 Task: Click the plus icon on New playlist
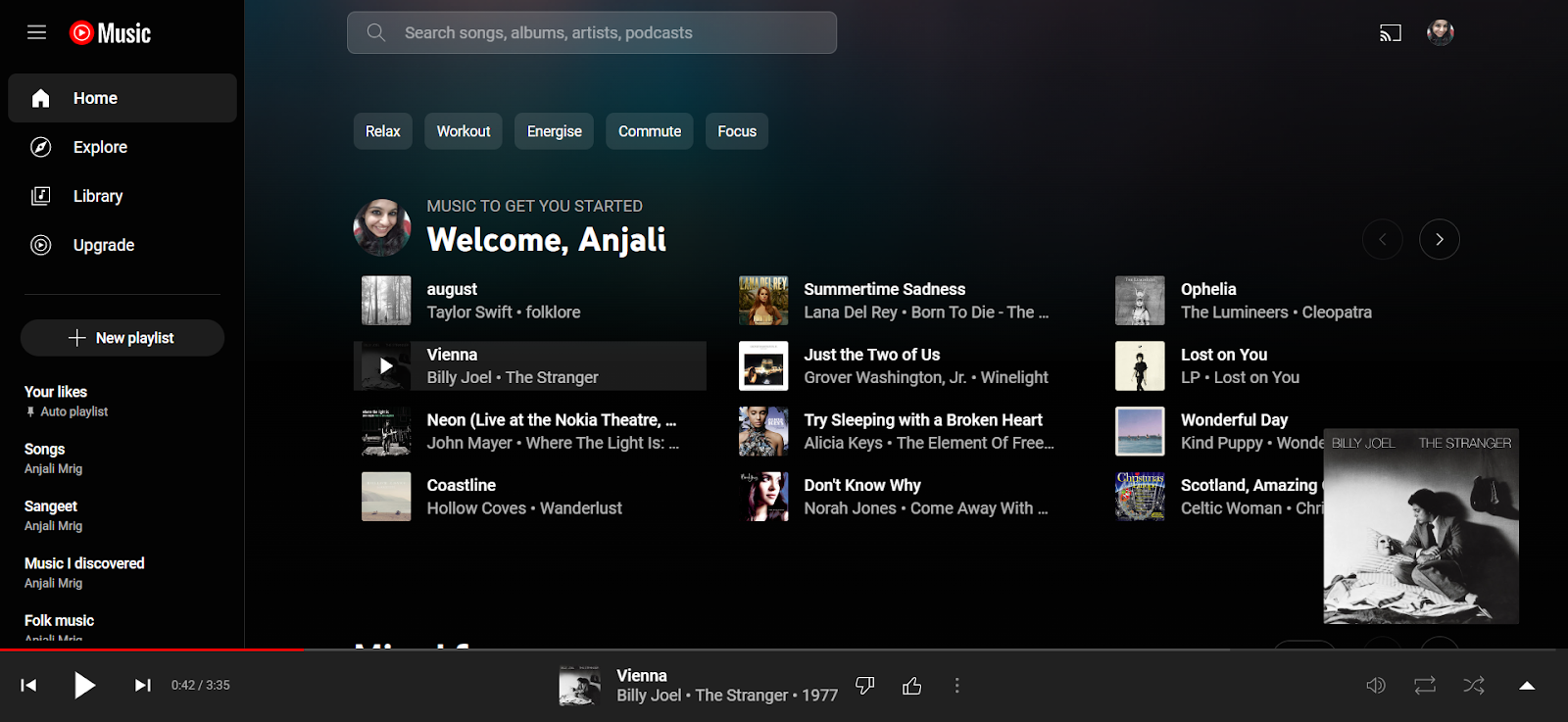[x=77, y=338]
